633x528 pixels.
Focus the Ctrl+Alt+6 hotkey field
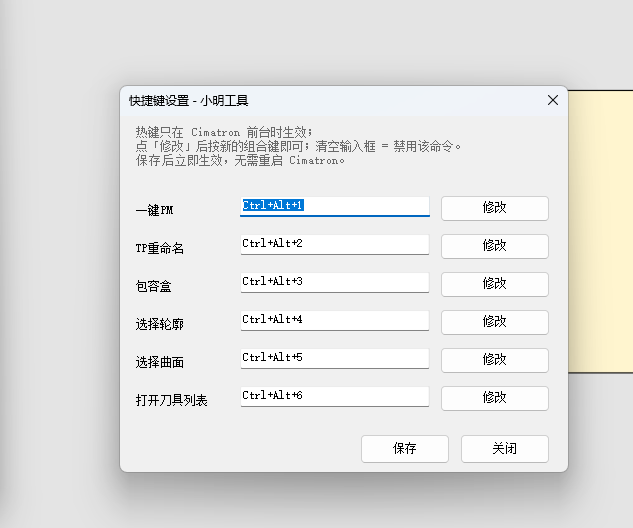335,396
